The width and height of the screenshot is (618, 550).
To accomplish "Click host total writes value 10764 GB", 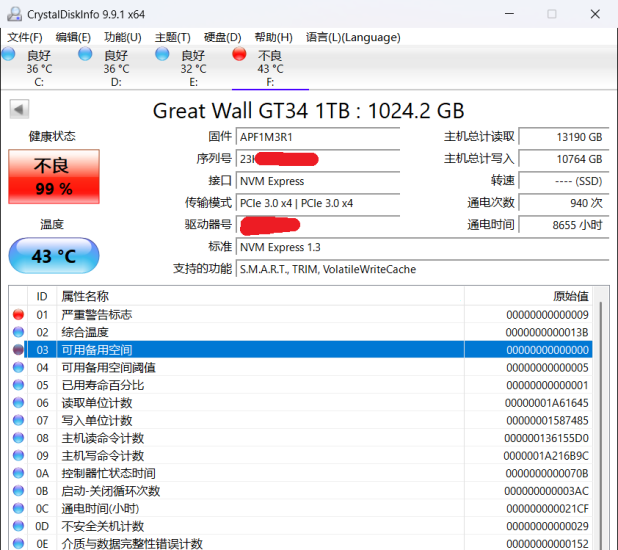I will pyautogui.click(x=564, y=159).
